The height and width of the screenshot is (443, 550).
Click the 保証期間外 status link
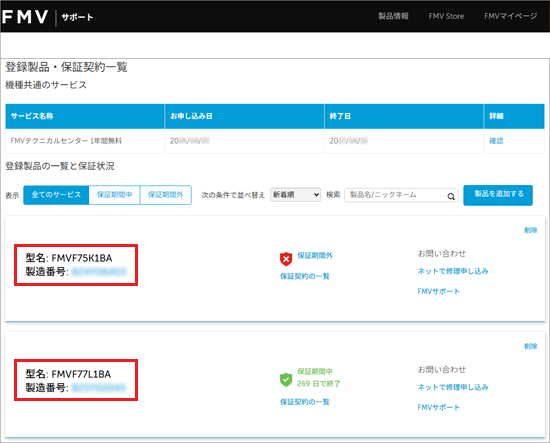pyautogui.click(x=315, y=255)
